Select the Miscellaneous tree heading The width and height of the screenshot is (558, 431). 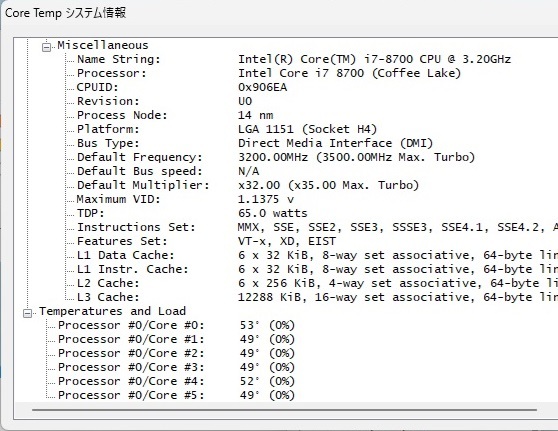click(x=102, y=45)
